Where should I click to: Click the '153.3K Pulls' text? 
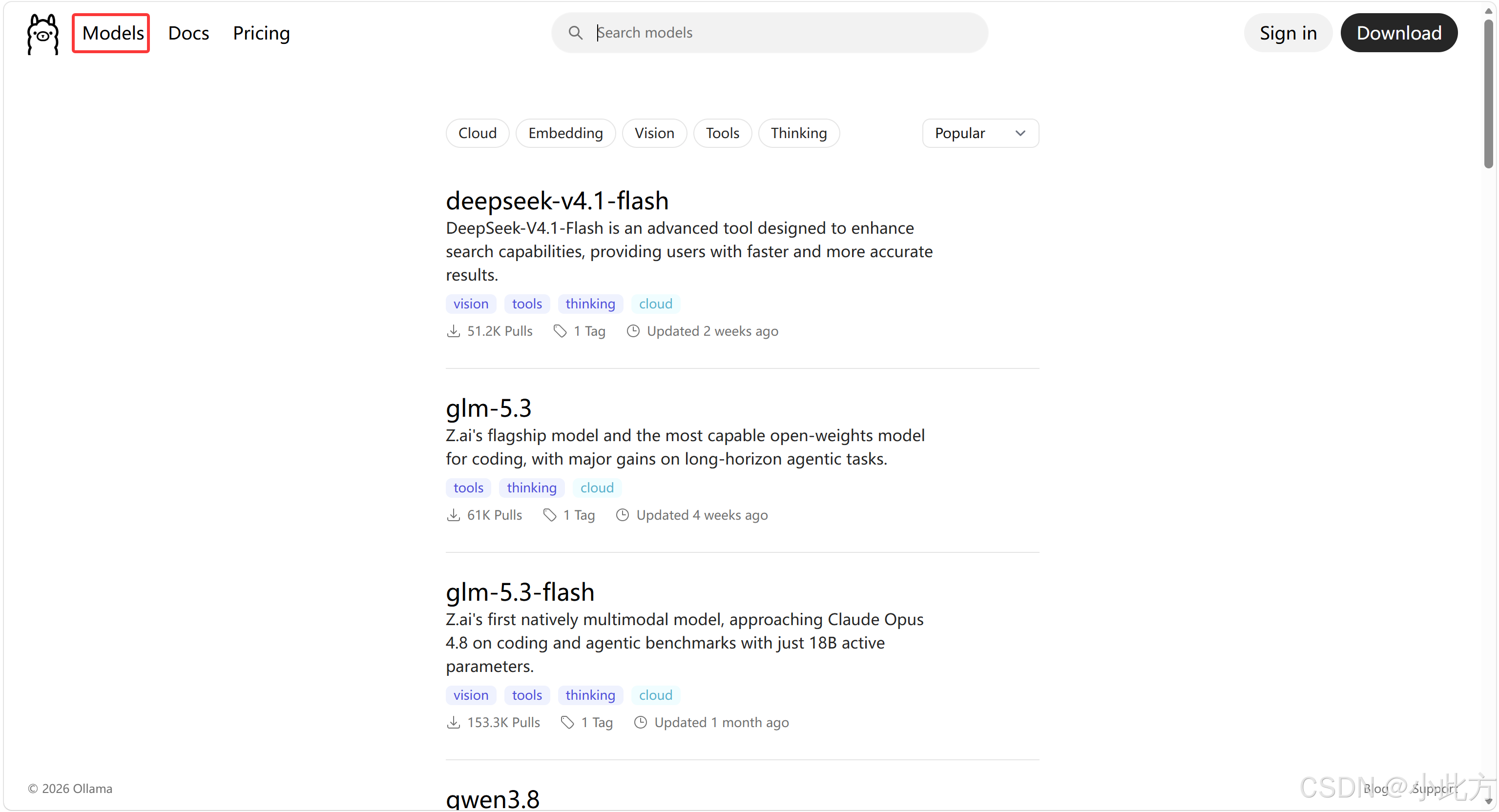[504, 722]
